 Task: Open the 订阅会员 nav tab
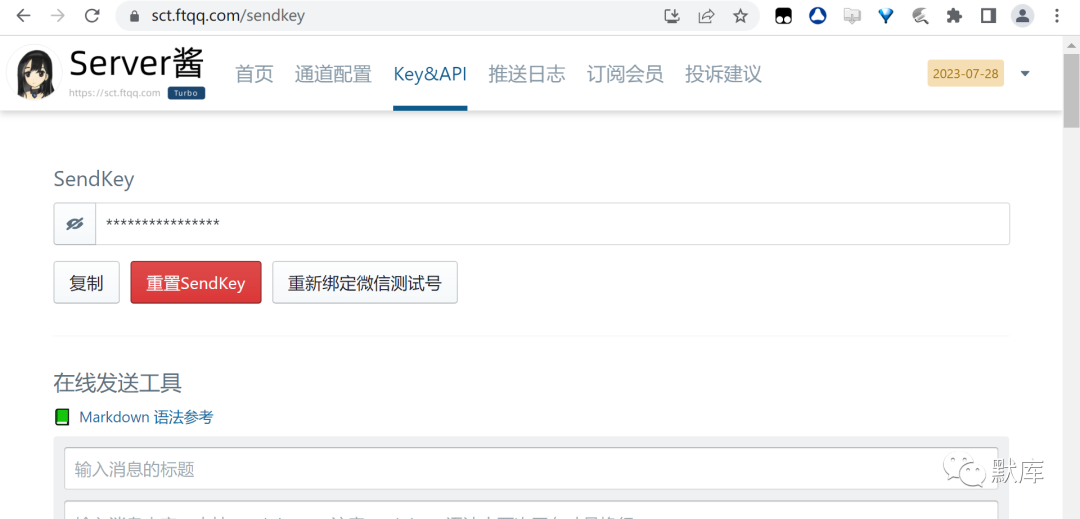pos(625,74)
